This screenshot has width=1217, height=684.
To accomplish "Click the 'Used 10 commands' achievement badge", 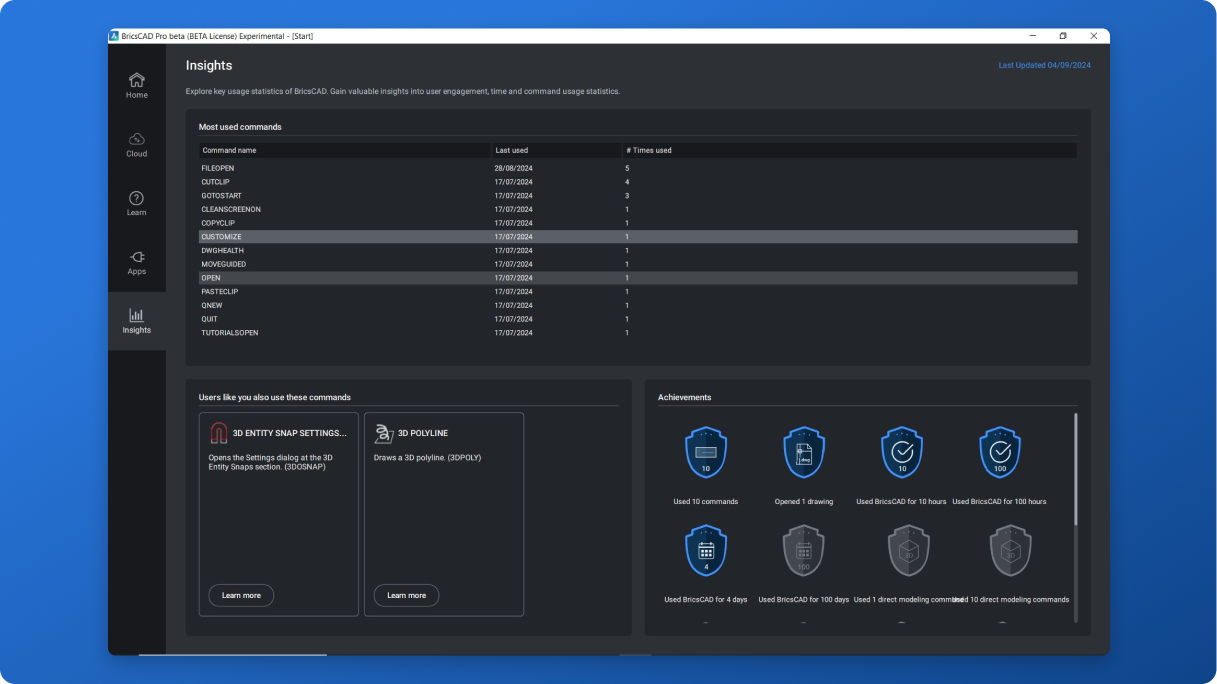I will coord(706,452).
